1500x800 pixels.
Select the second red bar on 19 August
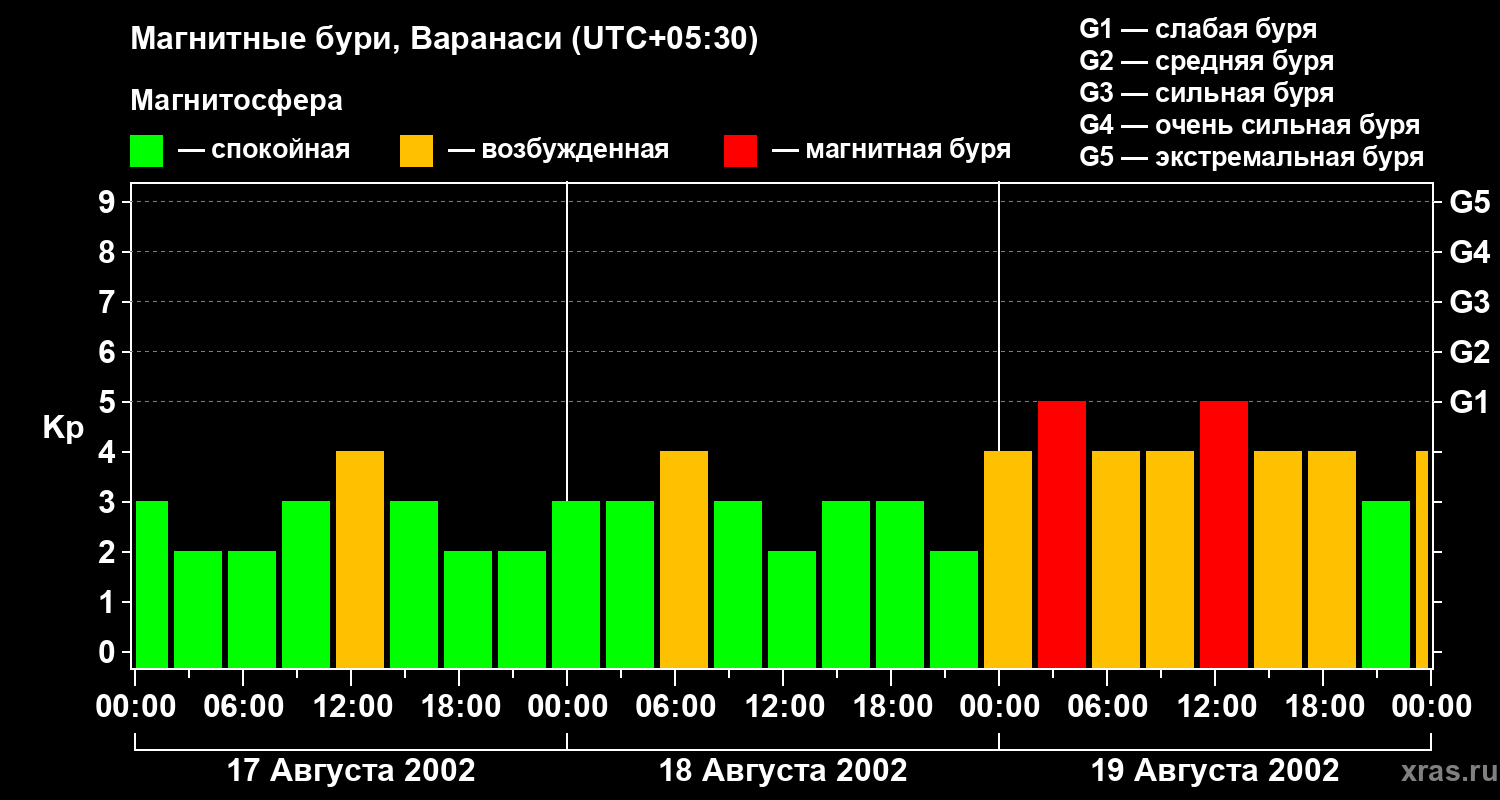[x=1224, y=535]
